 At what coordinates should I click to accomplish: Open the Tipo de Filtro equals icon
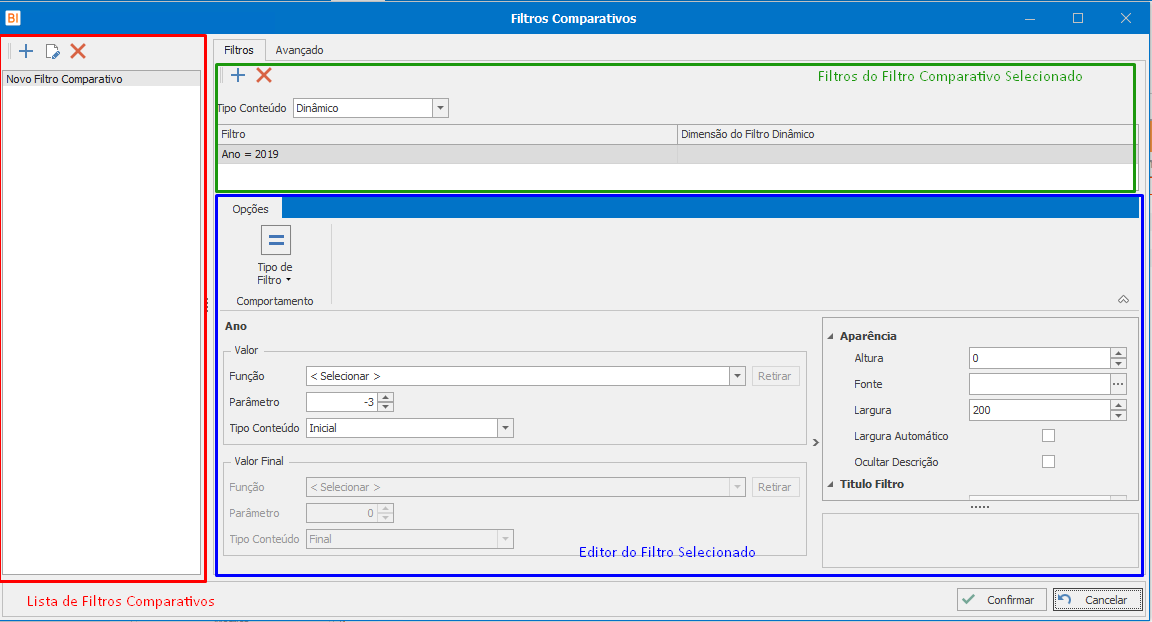pyautogui.click(x=276, y=240)
